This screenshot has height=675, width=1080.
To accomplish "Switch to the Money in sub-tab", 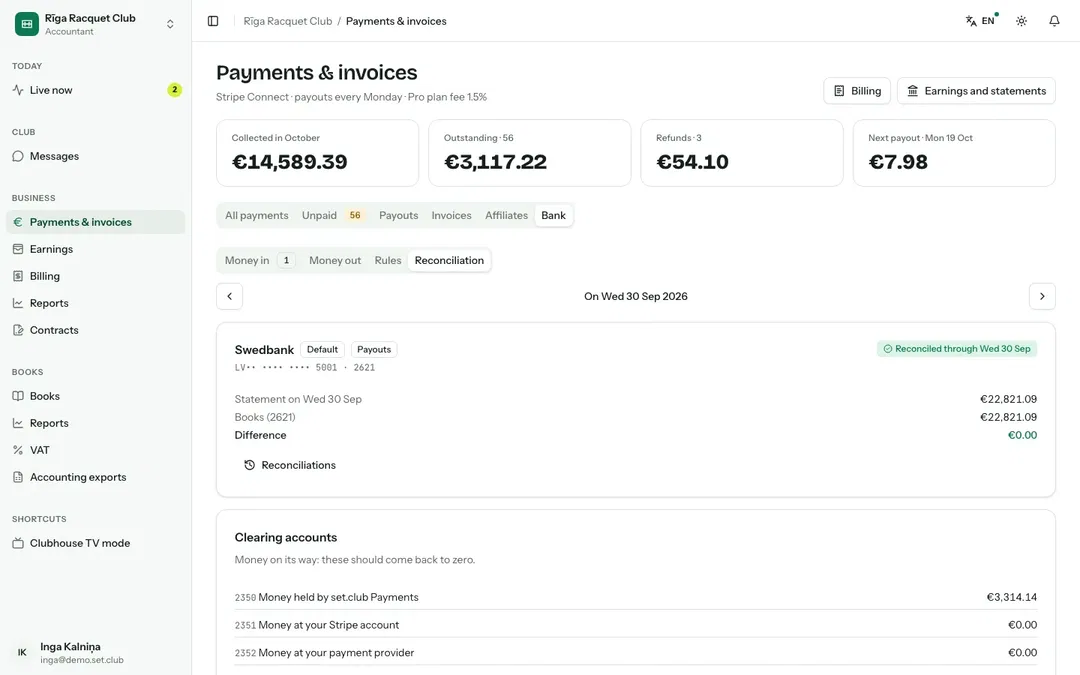I will tap(260, 260).
